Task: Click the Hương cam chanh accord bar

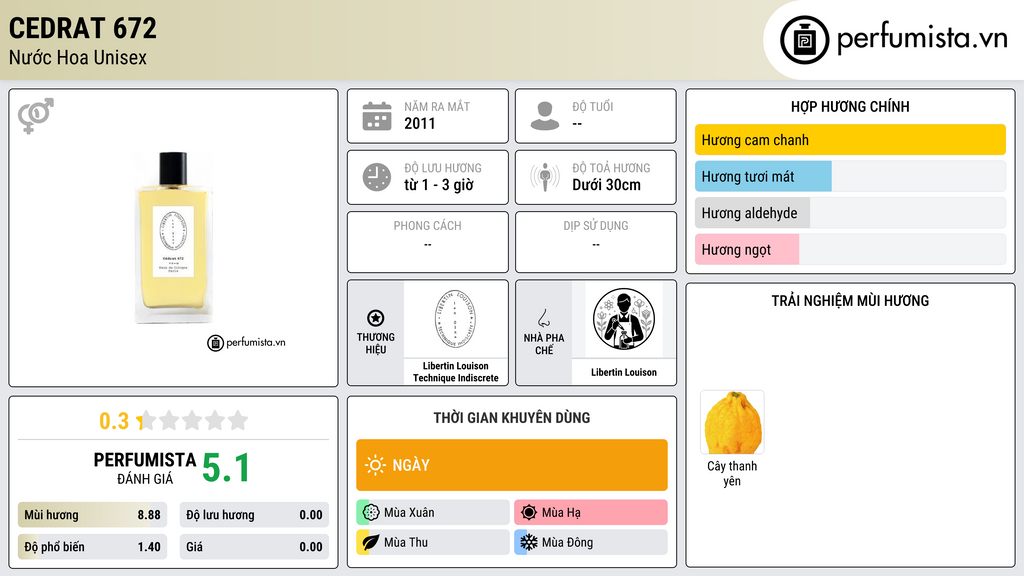Action: coord(850,140)
